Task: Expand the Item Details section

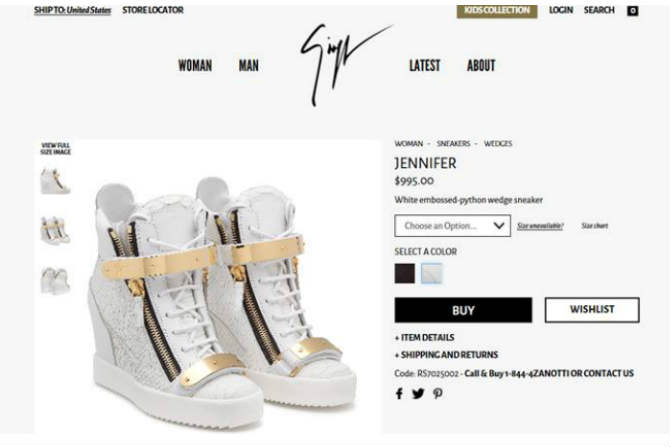Action: [x=424, y=338]
